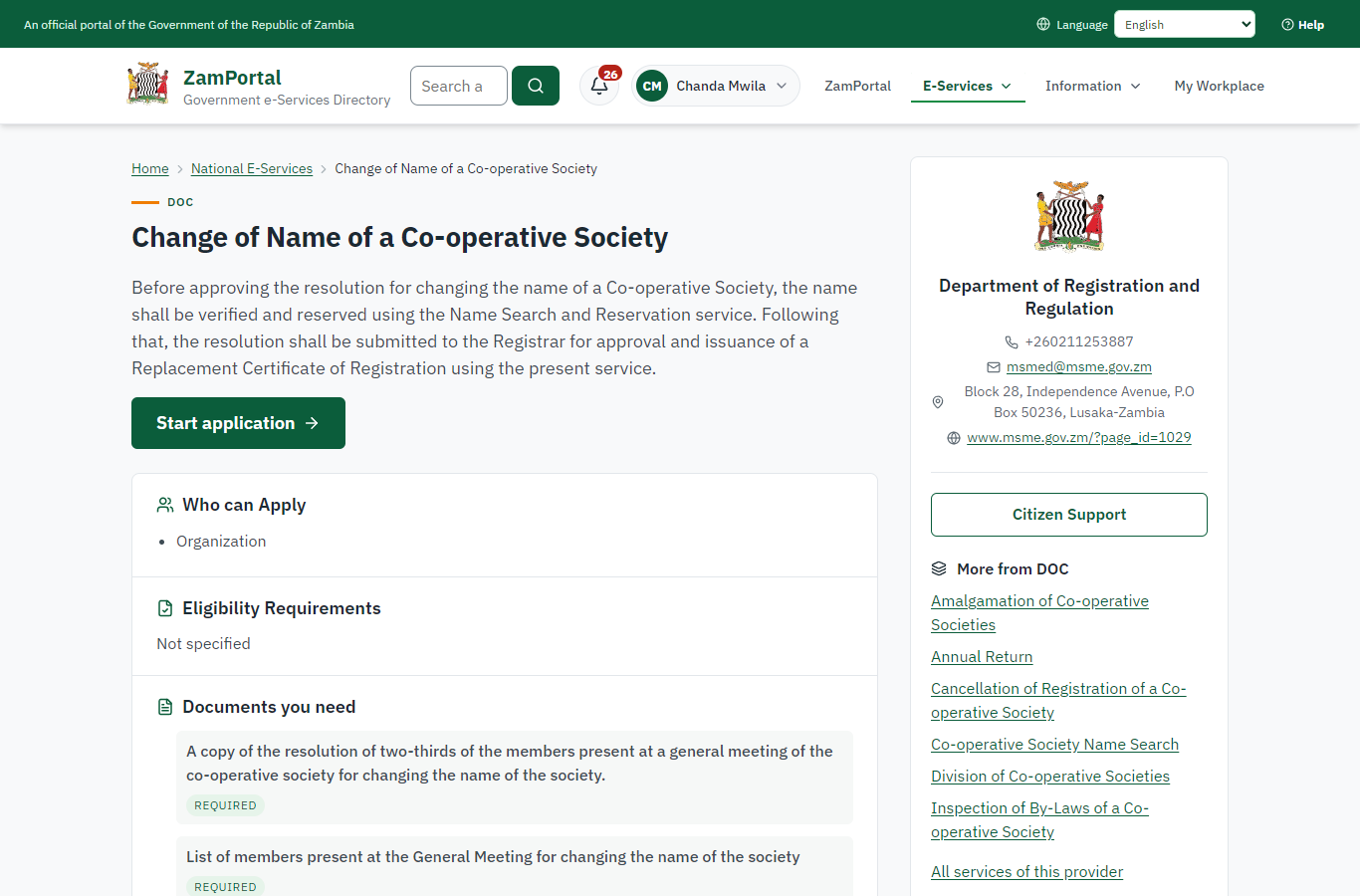Click the search input field
Image resolution: width=1360 pixels, height=896 pixels.
[459, 86]
